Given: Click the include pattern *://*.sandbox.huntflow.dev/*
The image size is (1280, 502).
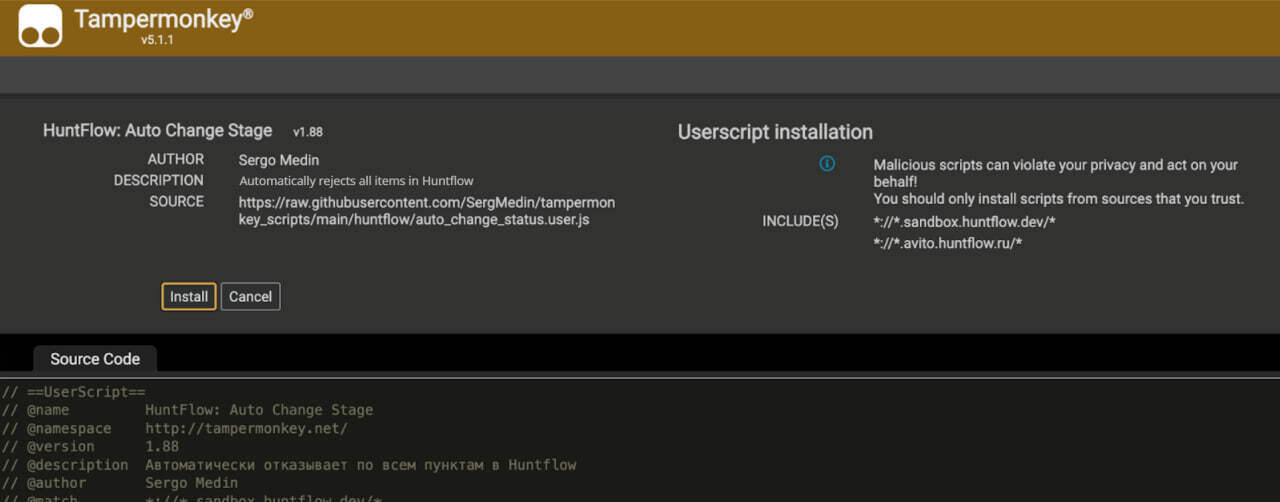Looking at the screenshot, I should 964,221.
